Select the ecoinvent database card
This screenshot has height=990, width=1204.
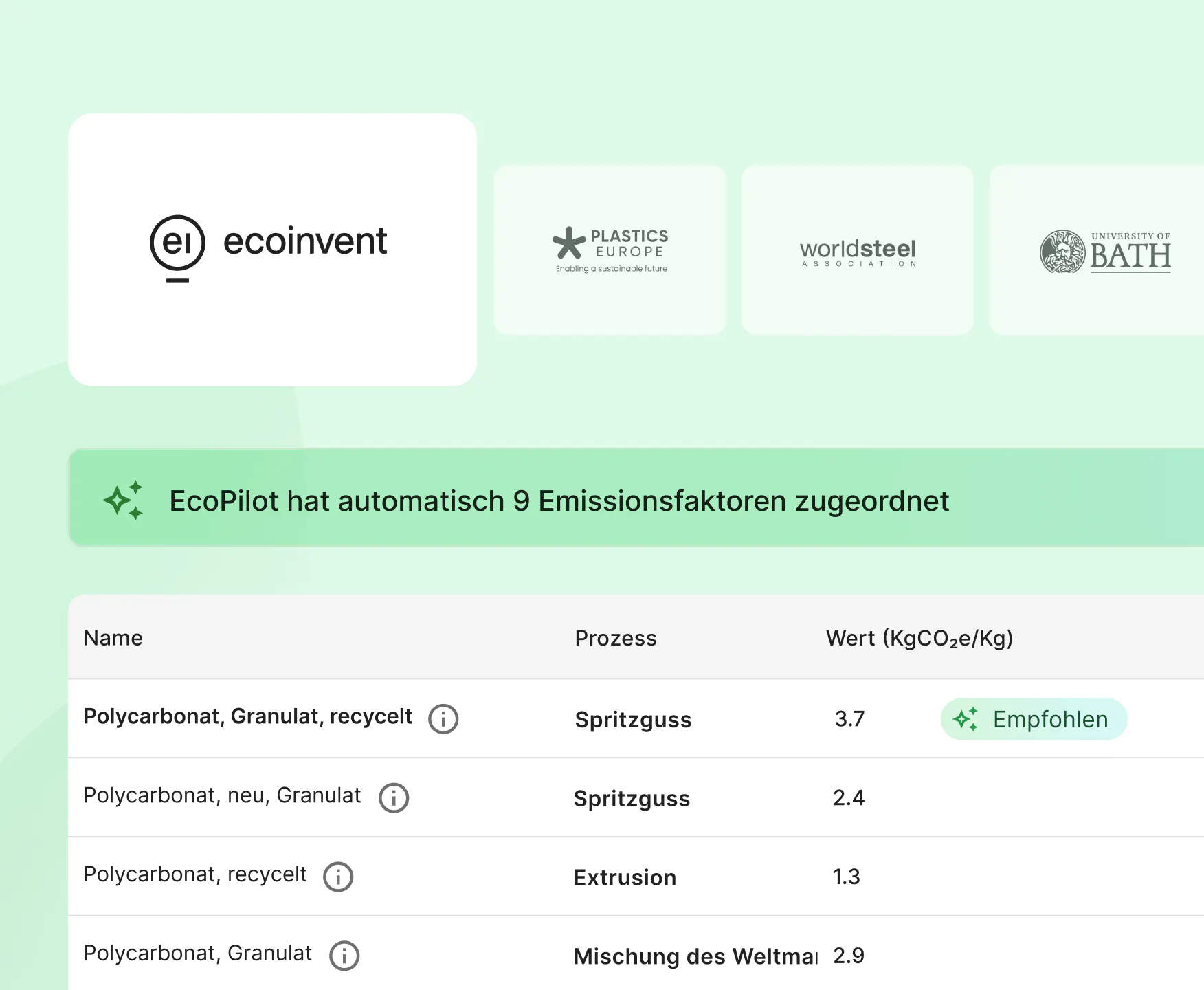(x=273, y=250)
